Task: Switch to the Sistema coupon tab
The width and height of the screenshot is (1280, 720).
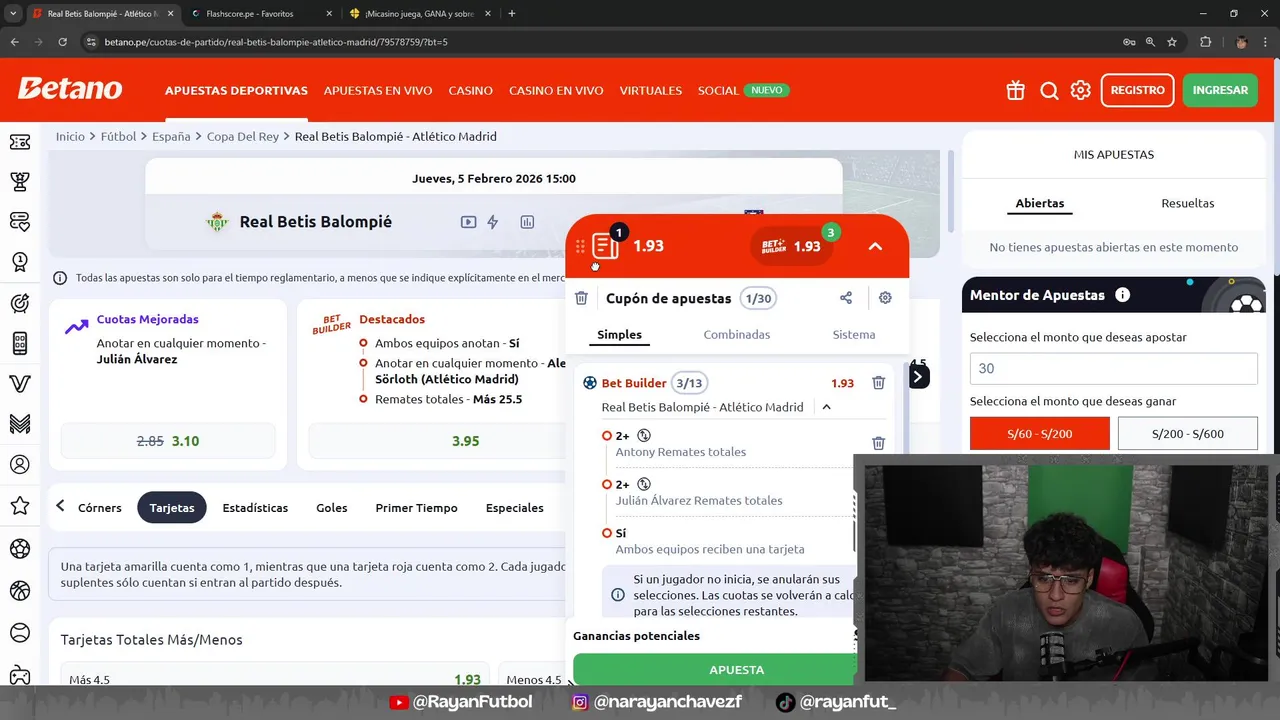Action: (x=854, y=335)
